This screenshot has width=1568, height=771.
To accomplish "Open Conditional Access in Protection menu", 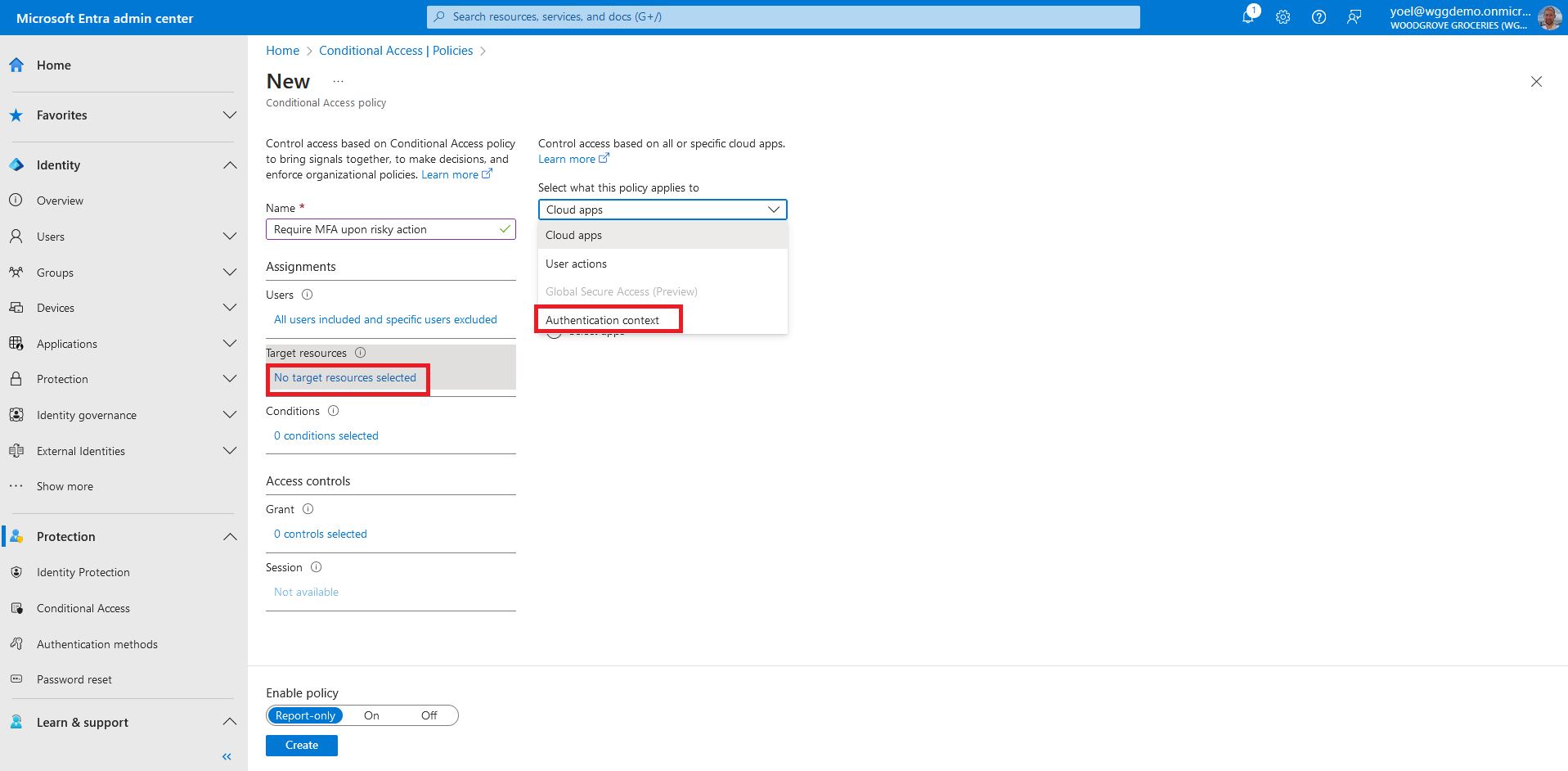I will 83,608.
